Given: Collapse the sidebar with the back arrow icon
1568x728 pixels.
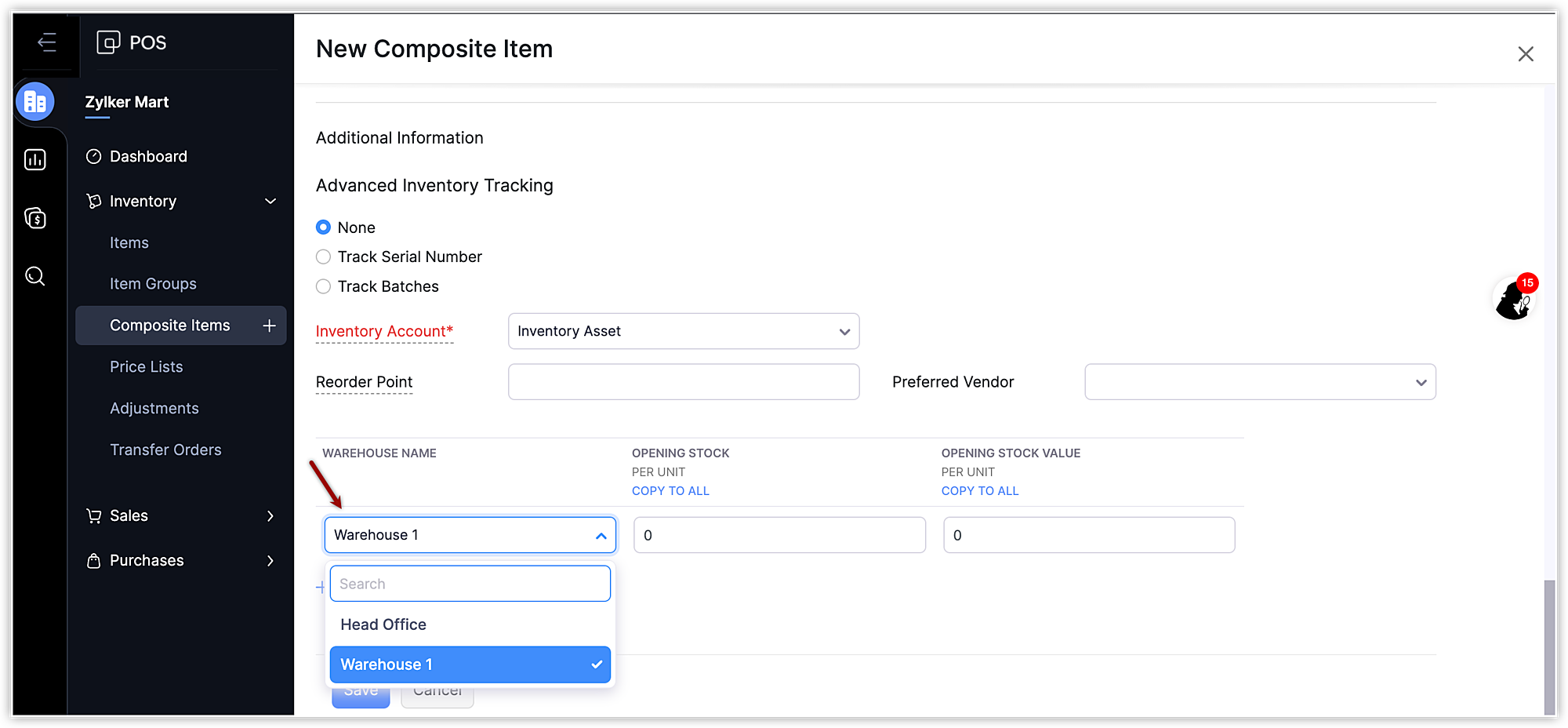Looking at the screenshot, I should point(47,42).
